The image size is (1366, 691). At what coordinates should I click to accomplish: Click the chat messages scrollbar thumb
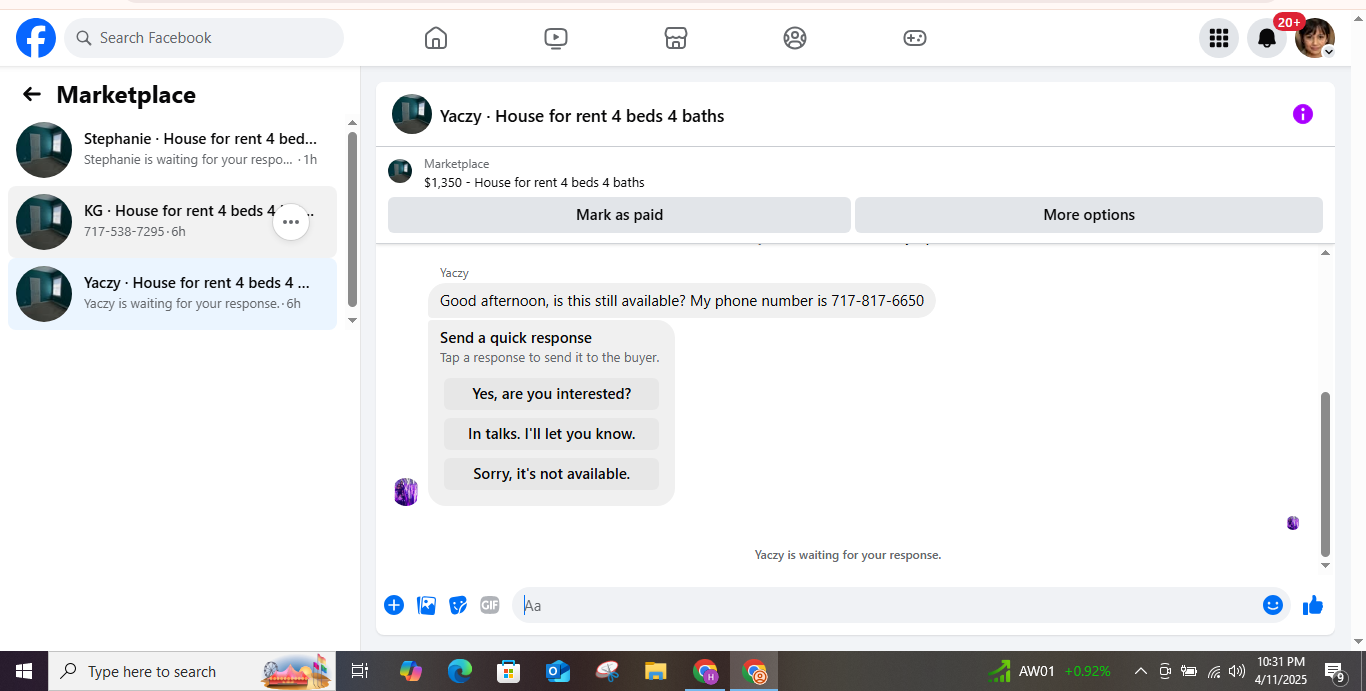pos(1326,474)
